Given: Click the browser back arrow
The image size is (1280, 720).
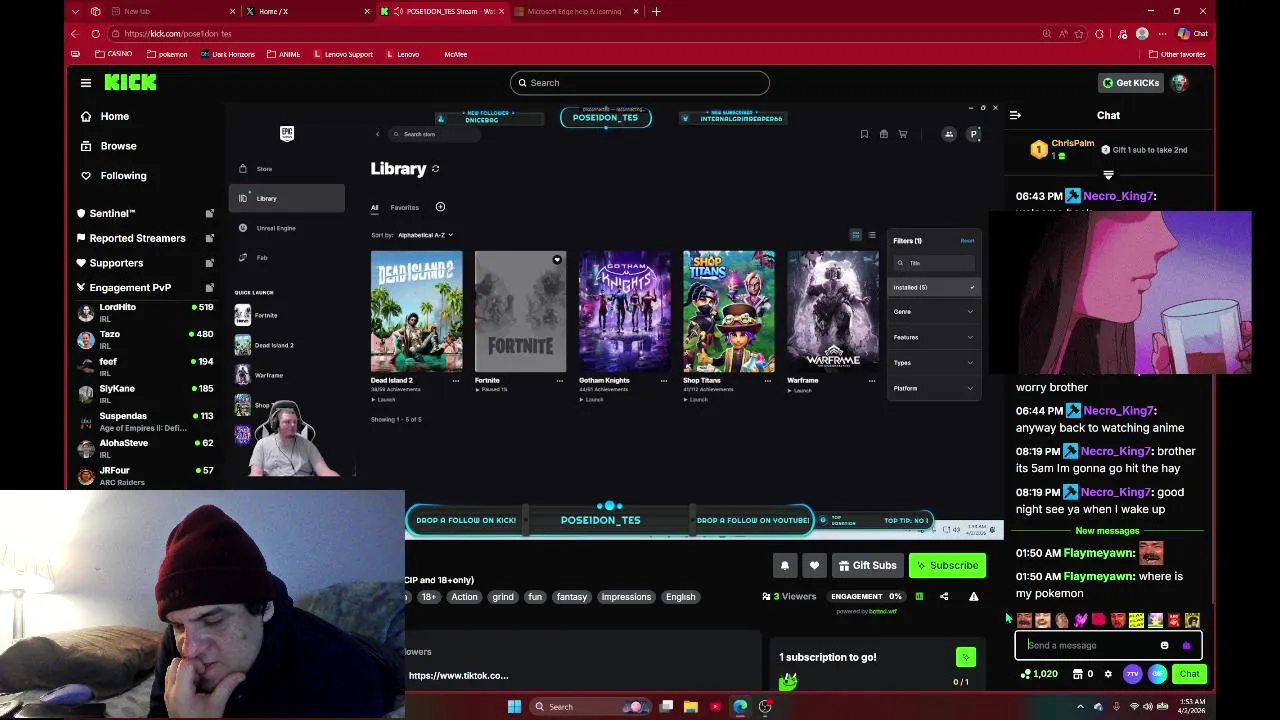Looking at the screenshot, I should [75, 34].
